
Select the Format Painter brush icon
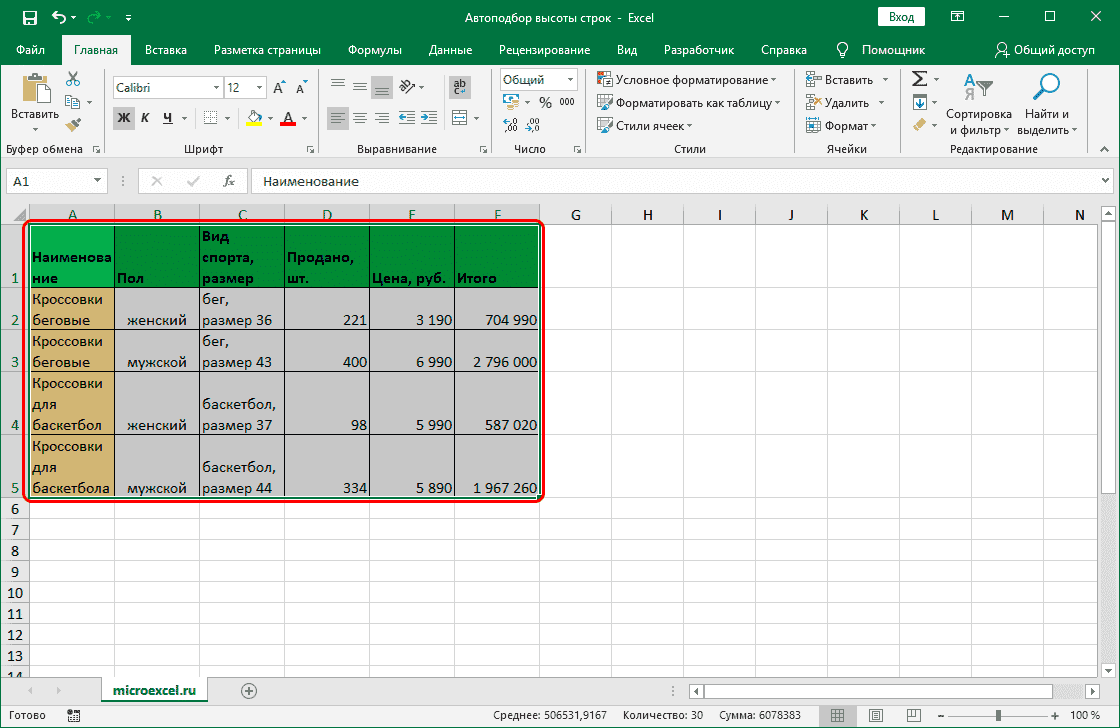[x=73, y=124]
